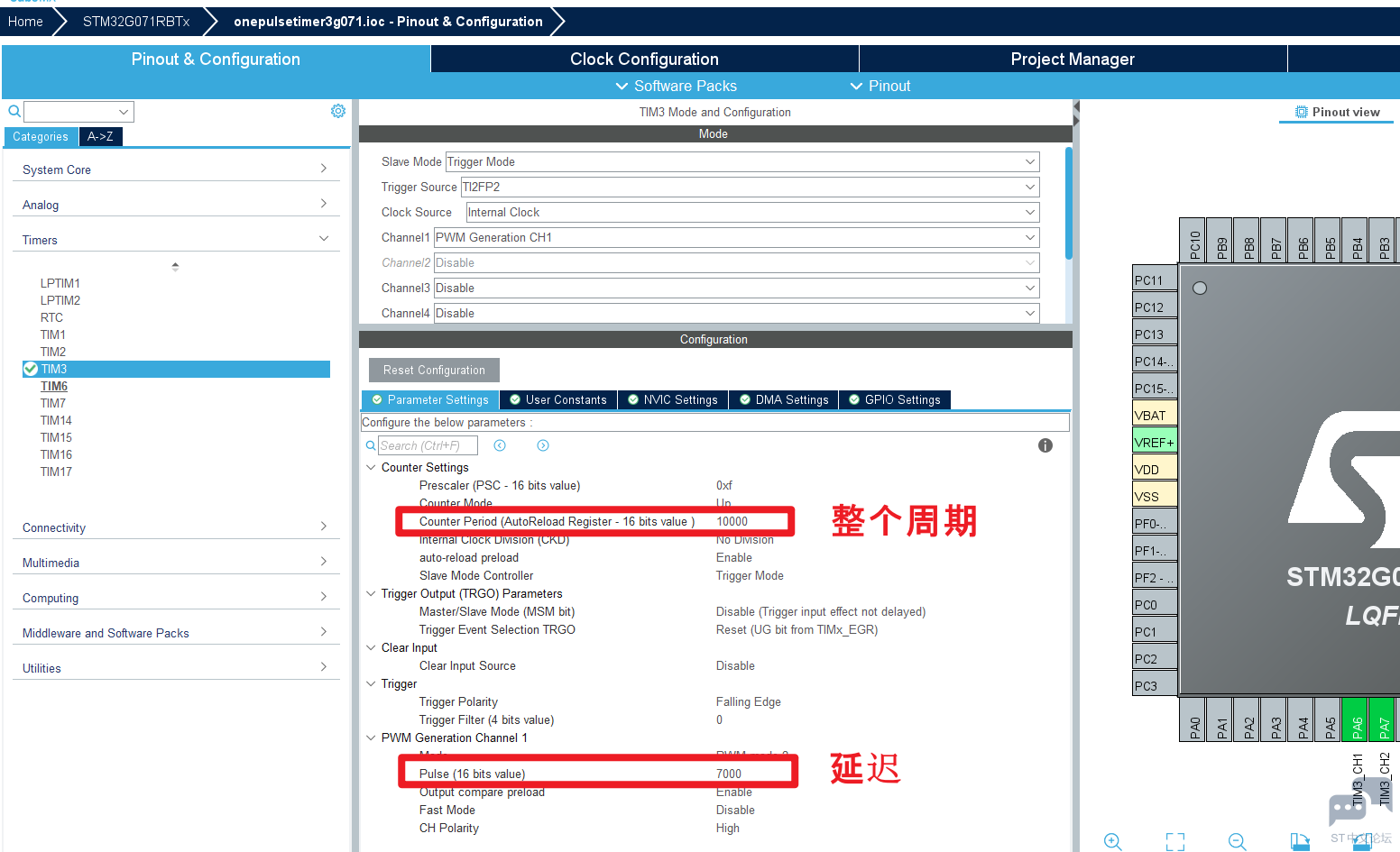Select the VSS pin

click(x=1155, y=496)
